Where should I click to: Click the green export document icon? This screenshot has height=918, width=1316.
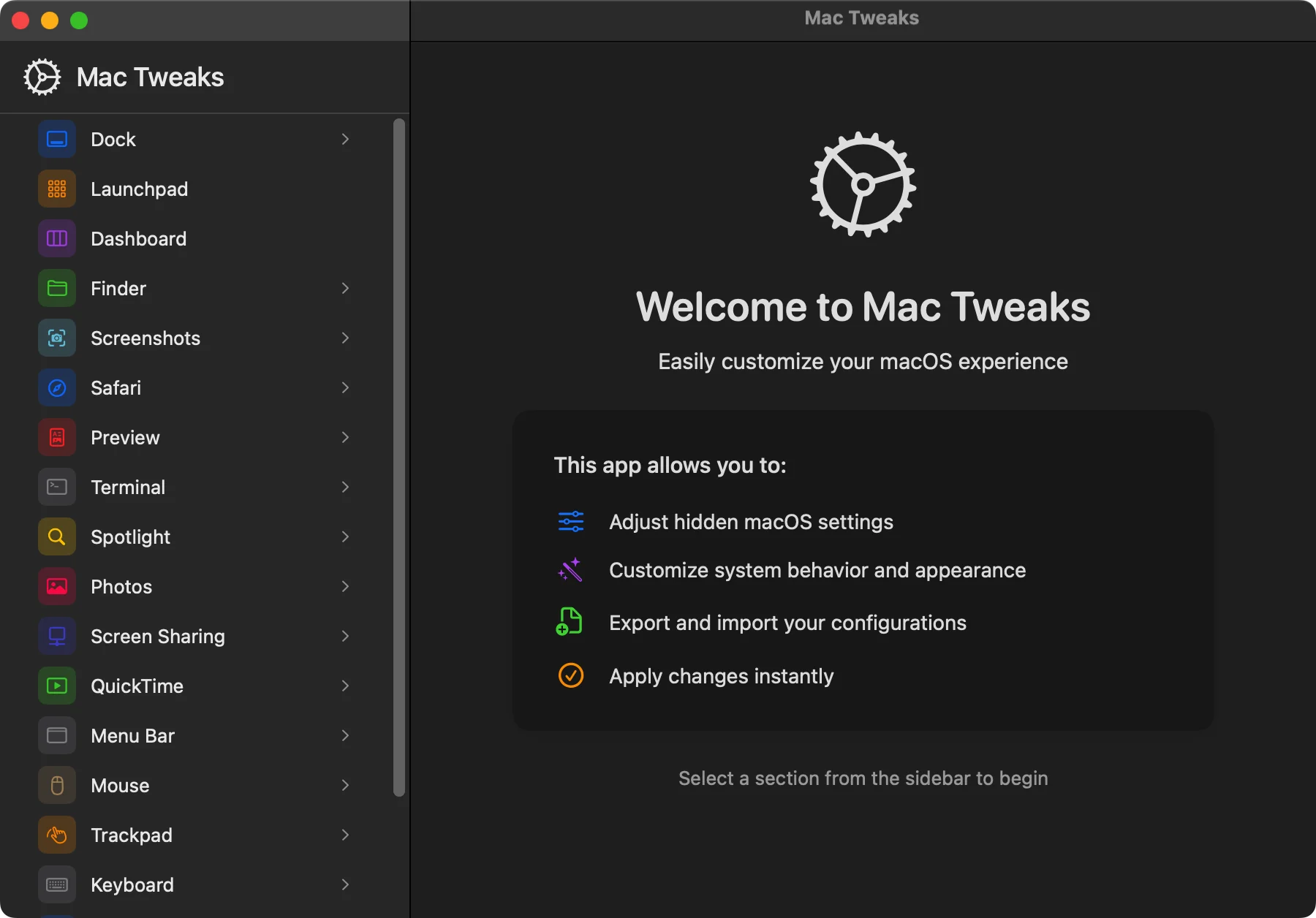pos(569,621)
